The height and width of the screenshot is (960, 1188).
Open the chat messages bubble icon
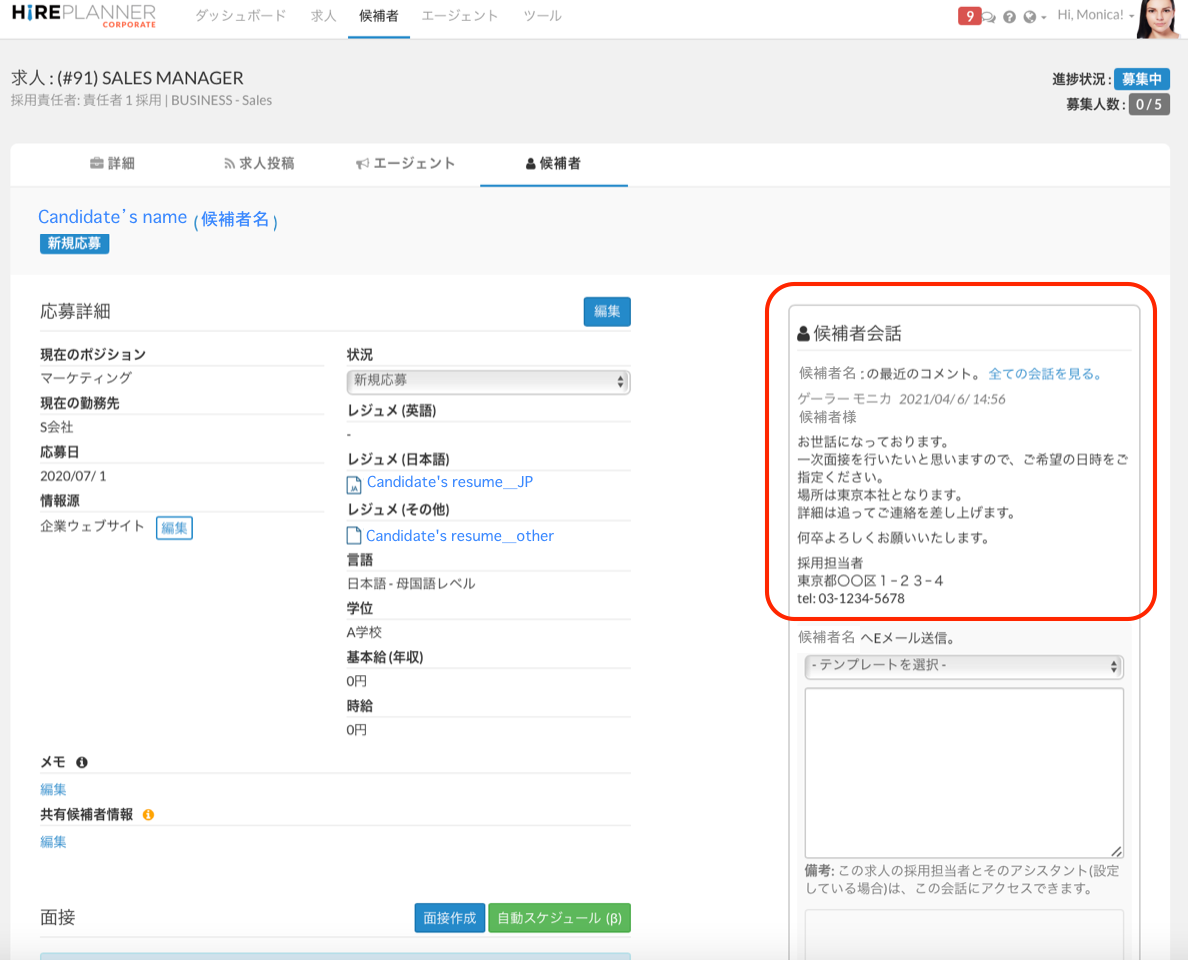(x=989, y=17)
